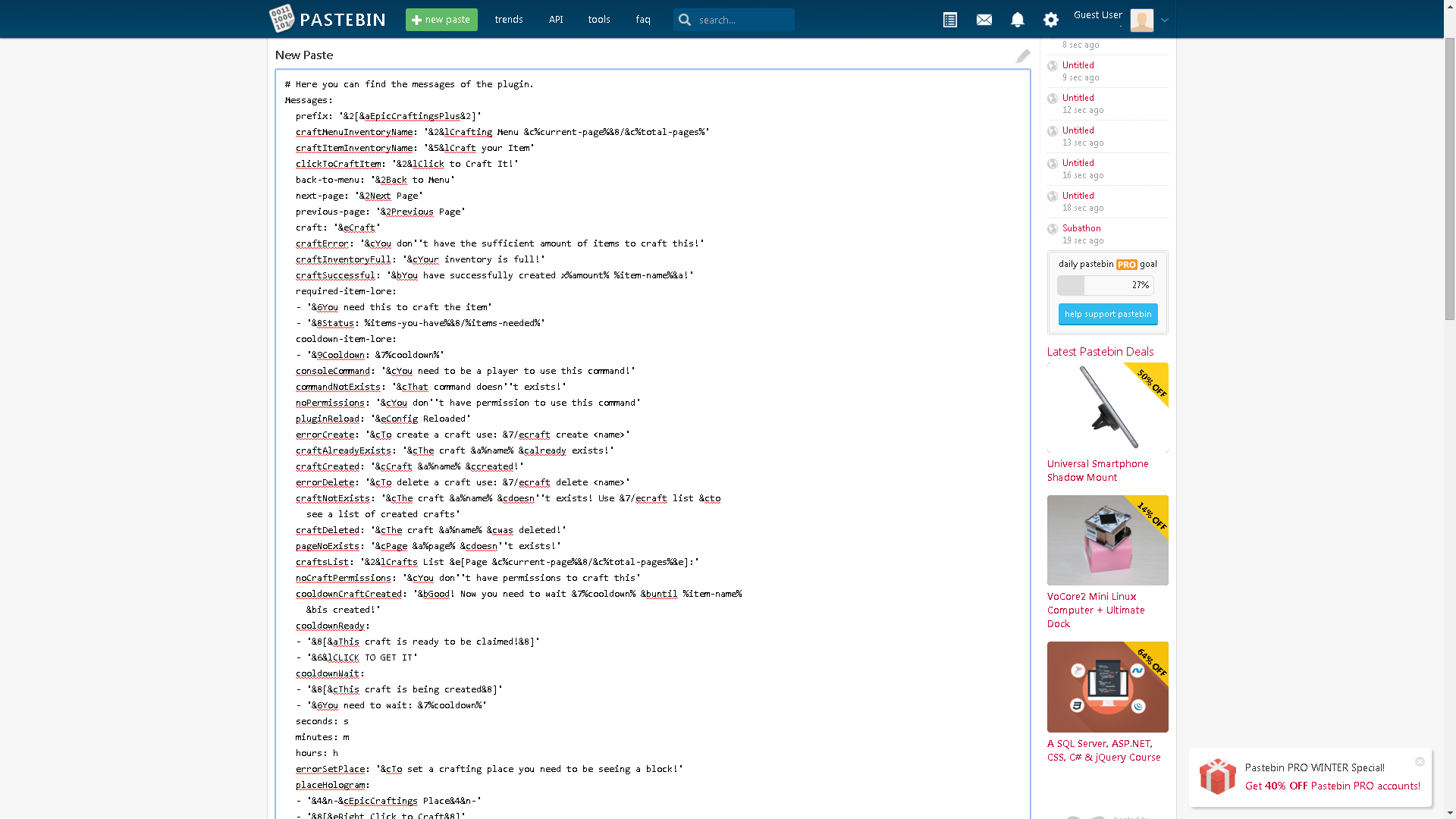The image size is (1456, 819).
Task: Open the notifications bell icon
Action: (1018, 20)
